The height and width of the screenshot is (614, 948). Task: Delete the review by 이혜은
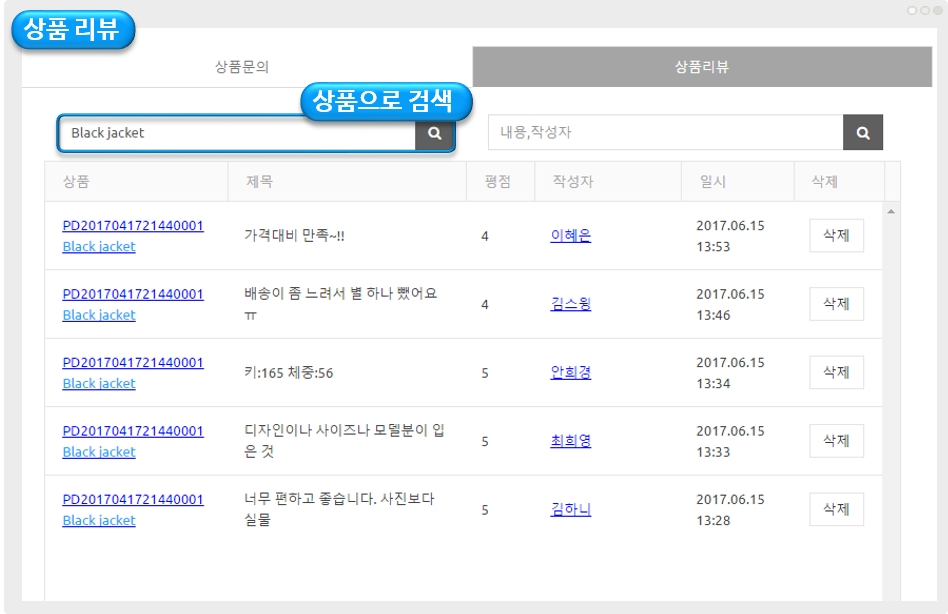[x=835, y=236]
